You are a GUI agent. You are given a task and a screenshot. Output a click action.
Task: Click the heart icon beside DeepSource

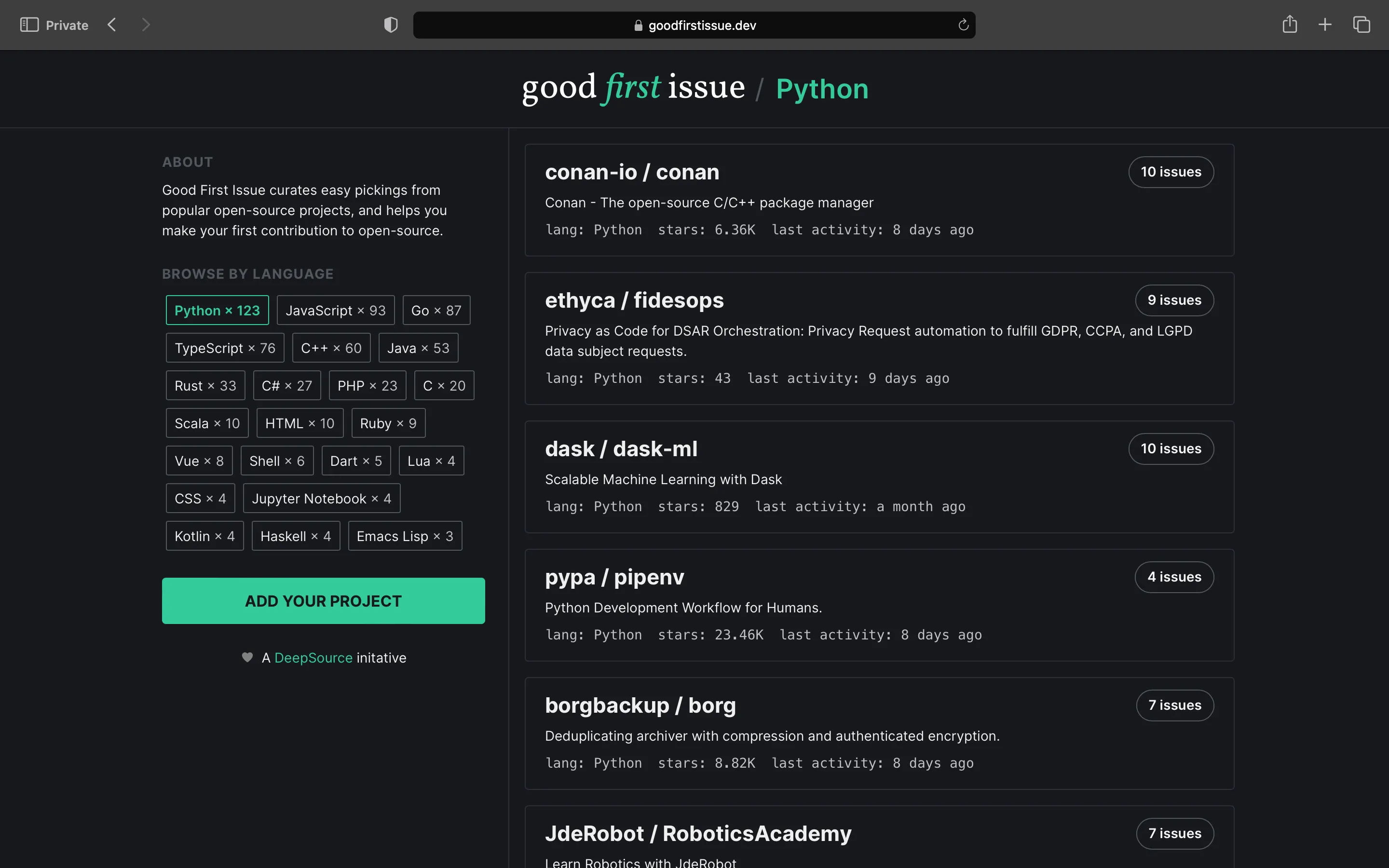(x=247, y=657)
